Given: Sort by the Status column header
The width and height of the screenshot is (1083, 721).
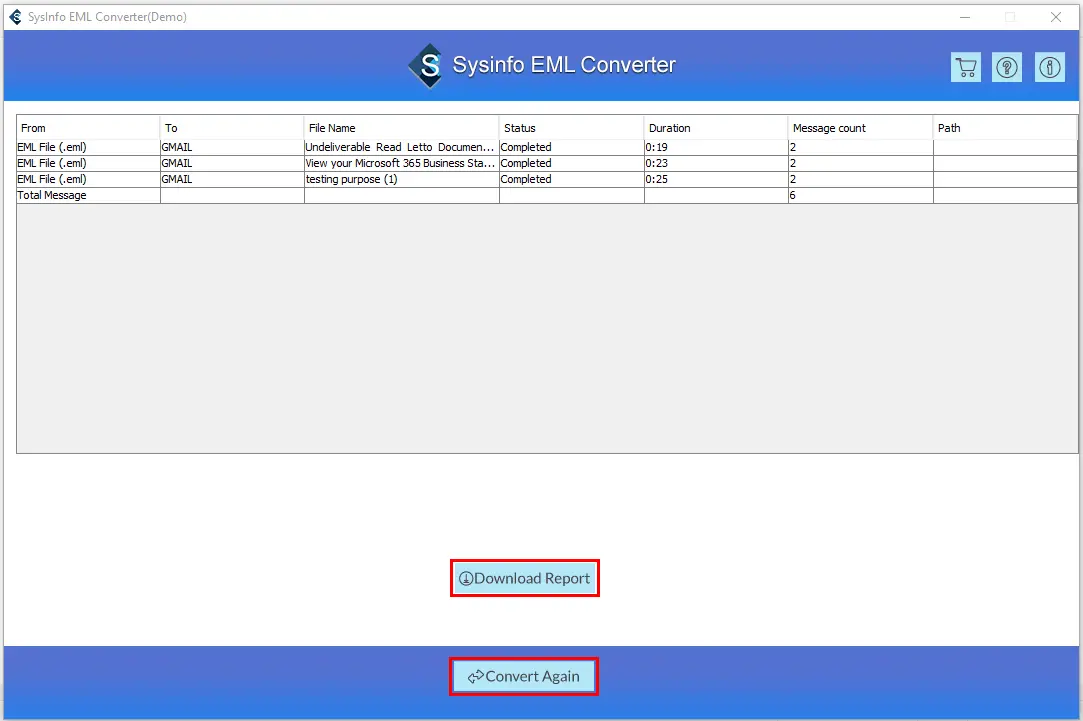Looking at the screenshot, I should point(571,128).
